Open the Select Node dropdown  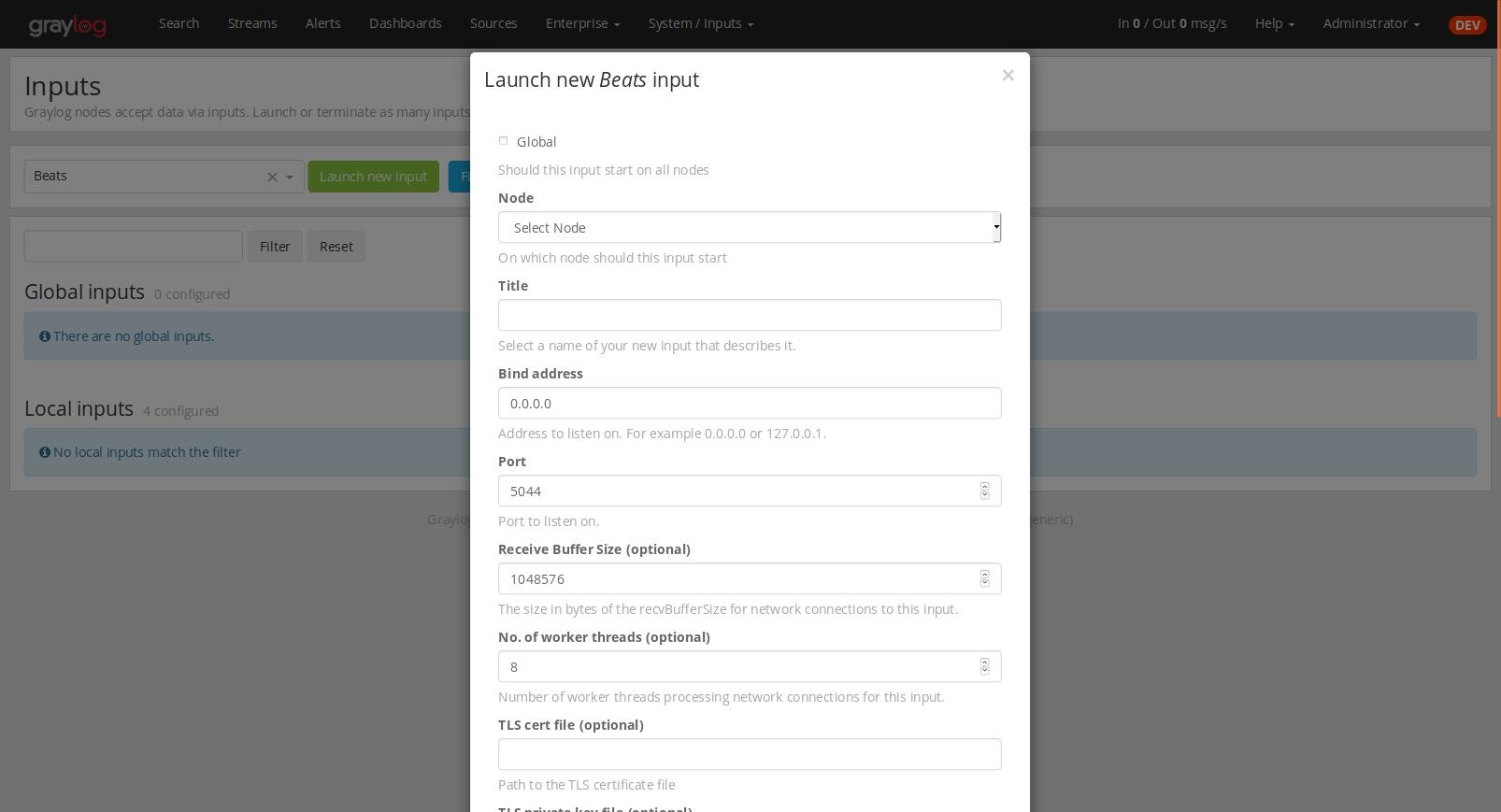click(749, 228)
